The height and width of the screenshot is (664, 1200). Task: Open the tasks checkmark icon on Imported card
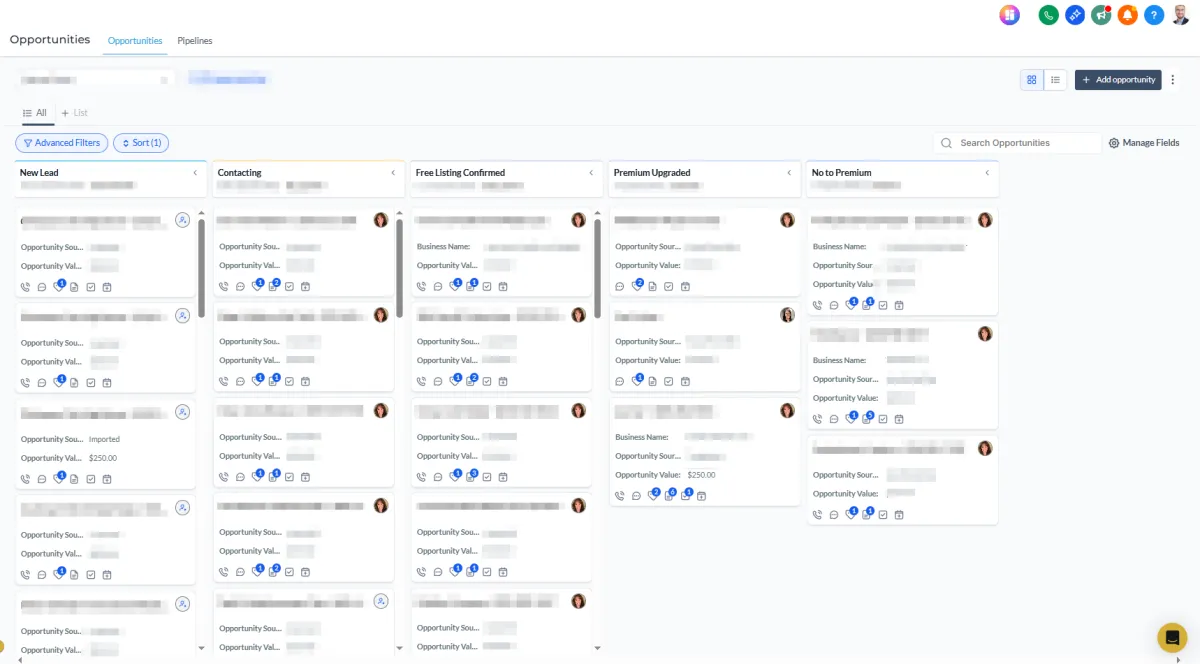click(90, 477)
